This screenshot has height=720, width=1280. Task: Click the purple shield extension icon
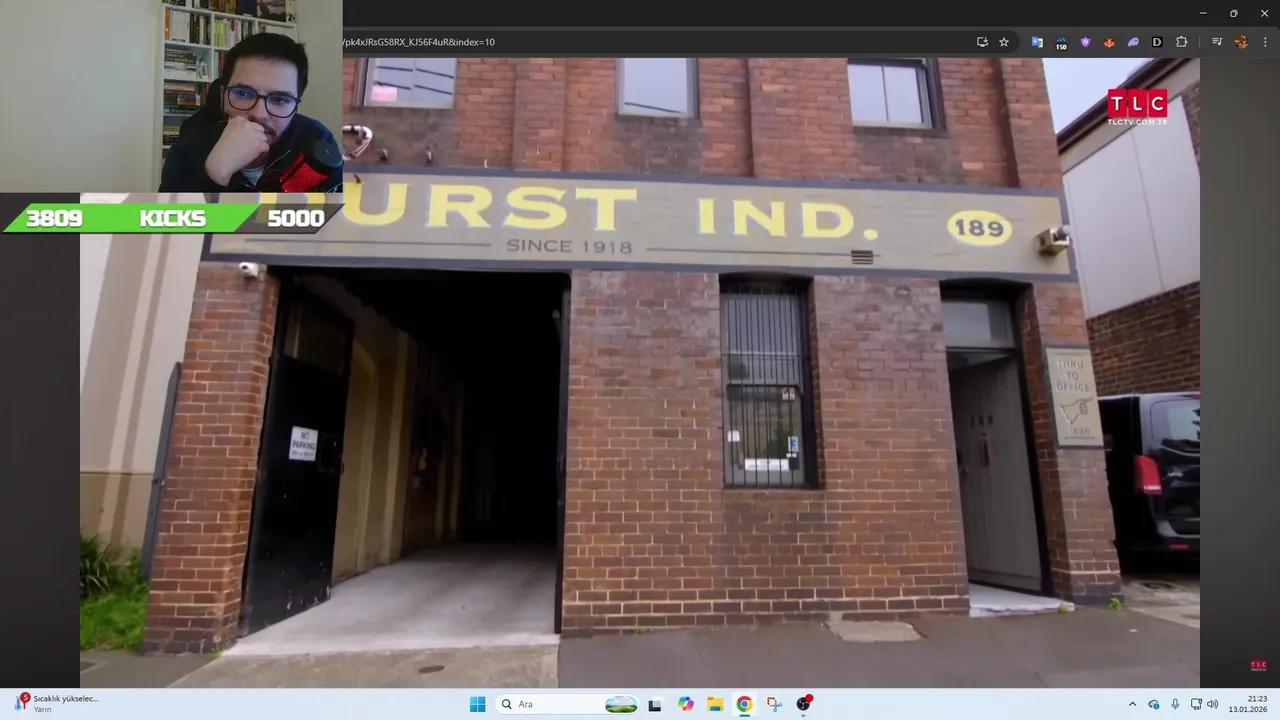click(1085, 42)
